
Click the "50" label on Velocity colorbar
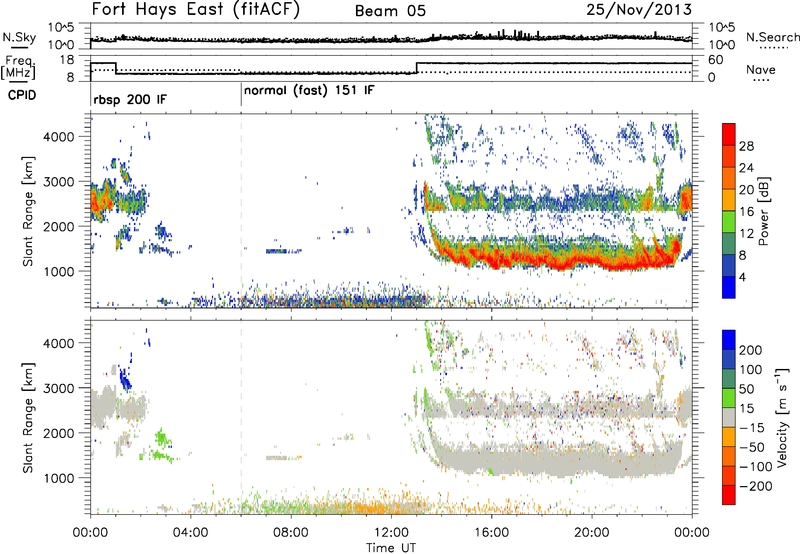746,389
